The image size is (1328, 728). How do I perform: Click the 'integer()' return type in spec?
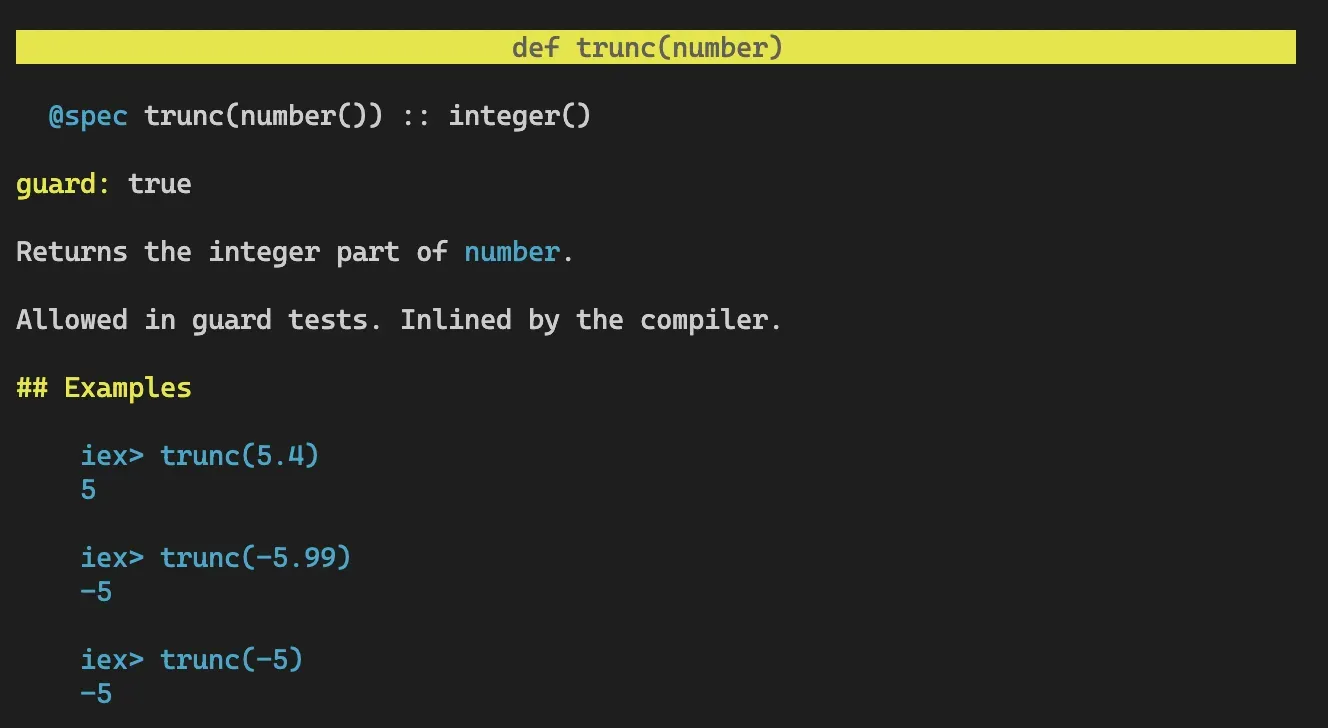click(x=520, y=116)
